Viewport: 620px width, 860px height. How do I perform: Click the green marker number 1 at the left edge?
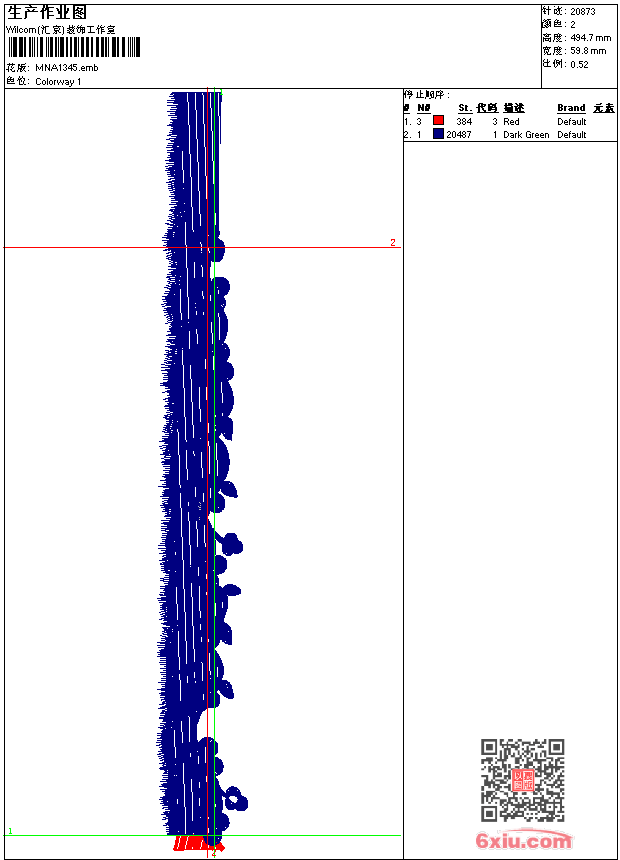coord(10,831)
